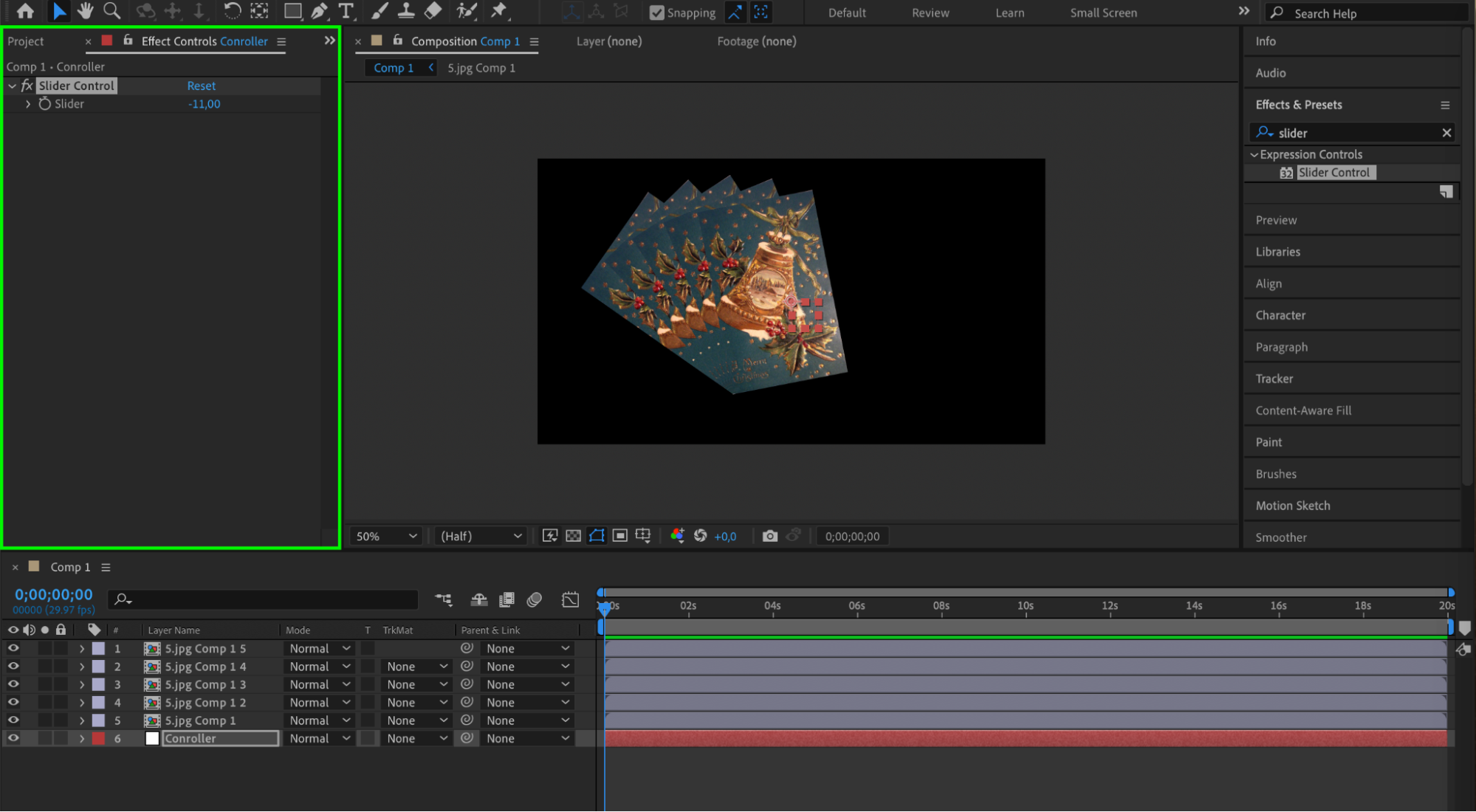Viewport: 1476px width, 812px height.
Task: Select the Hand tool
Action: tap(85, 11)
